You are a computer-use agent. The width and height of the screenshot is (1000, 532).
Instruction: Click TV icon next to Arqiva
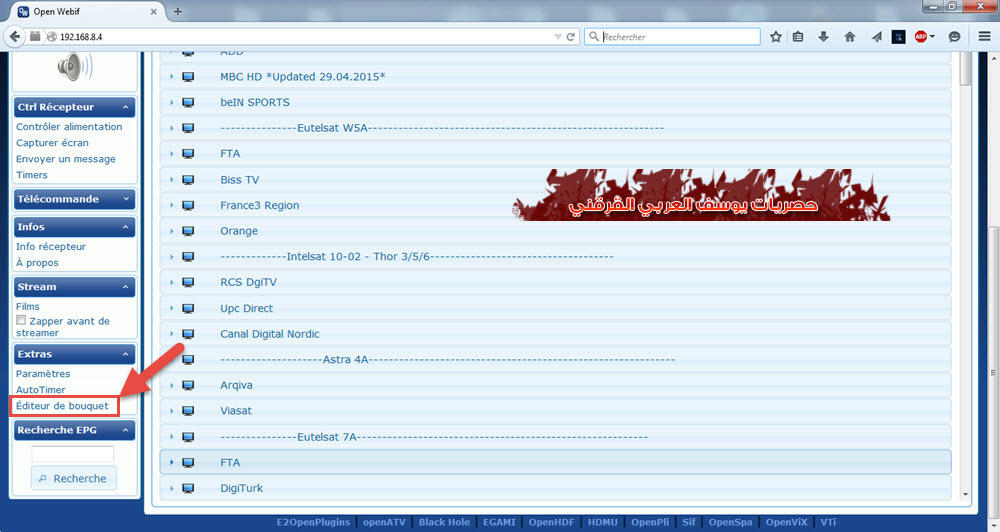tap(188, 385)
